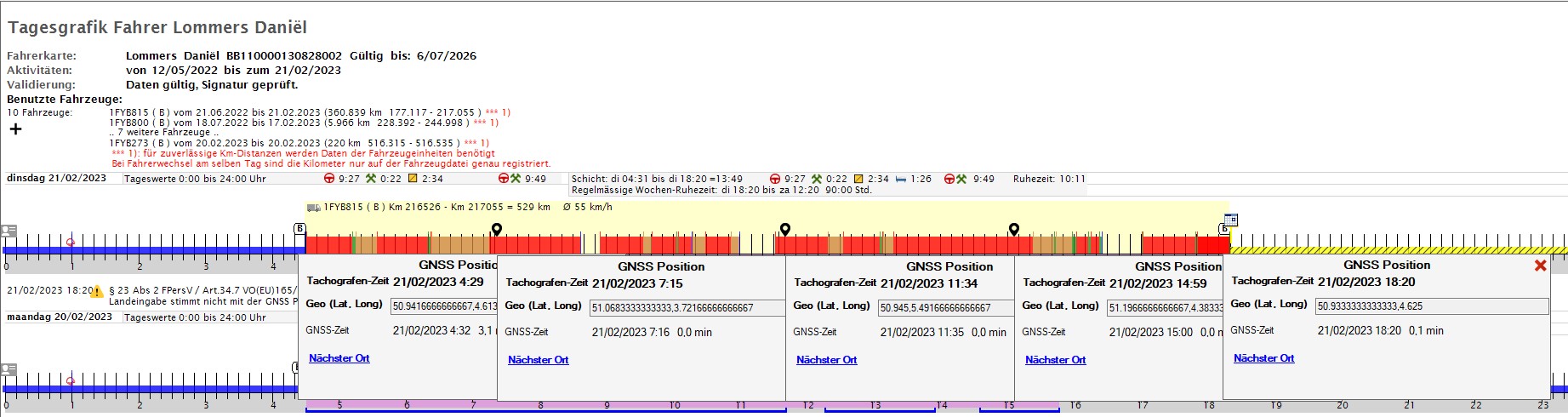Click the GNSS pin marker at 11:34
The image size is (1568, 417).
(785, 229)
